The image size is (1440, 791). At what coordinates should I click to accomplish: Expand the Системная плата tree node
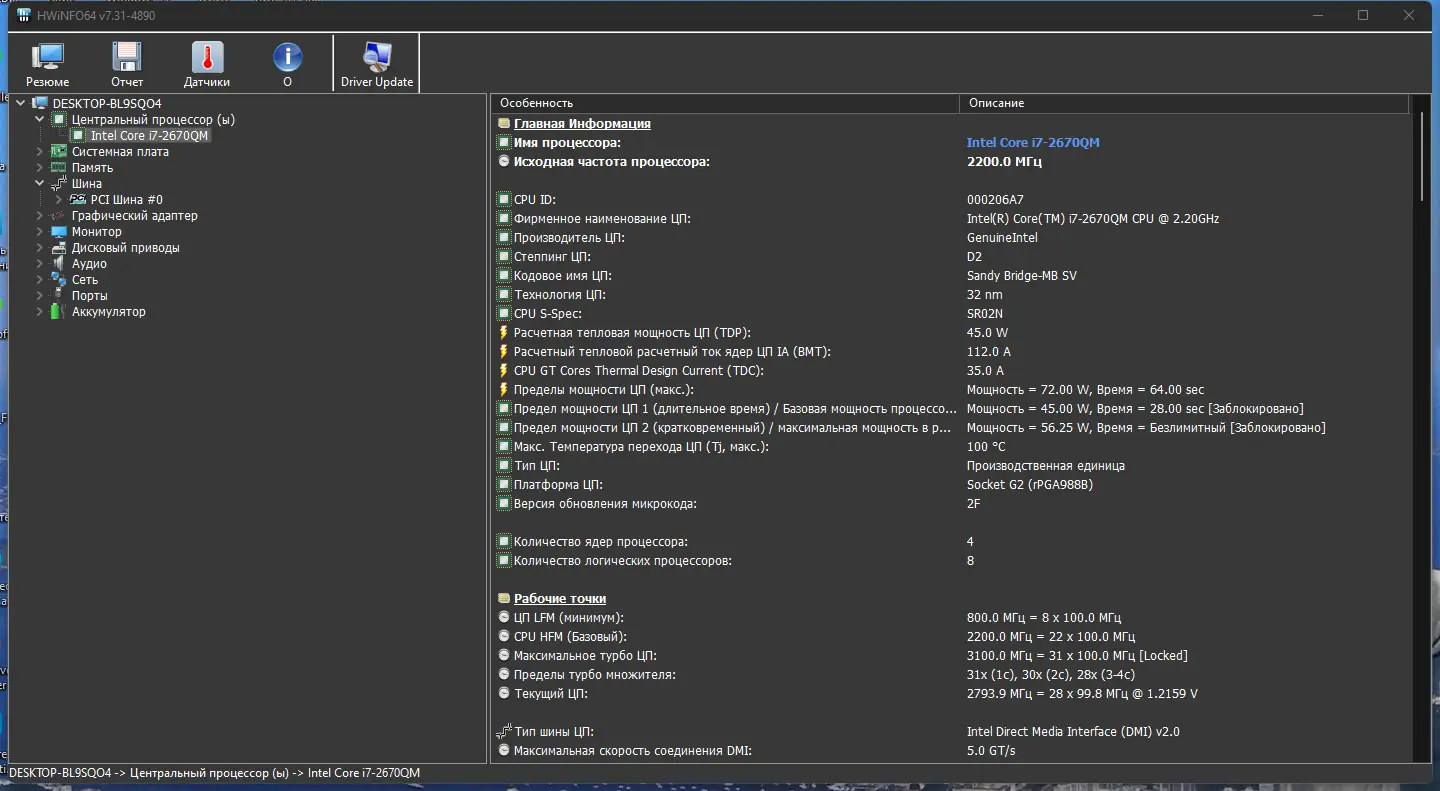coord(40,152)
